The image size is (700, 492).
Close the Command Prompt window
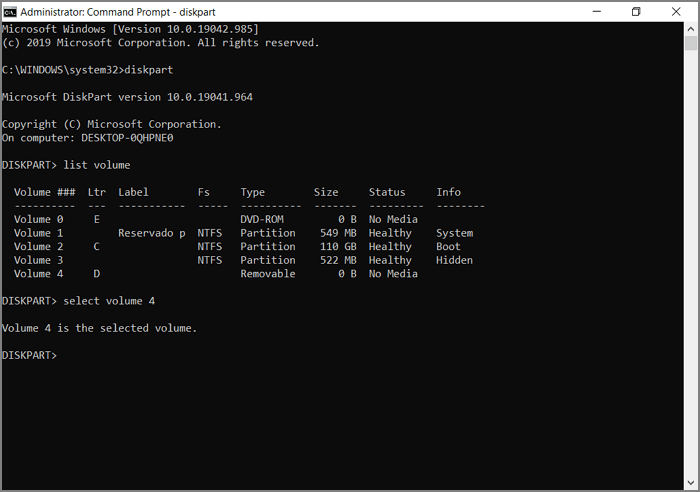tap(676, 12)
